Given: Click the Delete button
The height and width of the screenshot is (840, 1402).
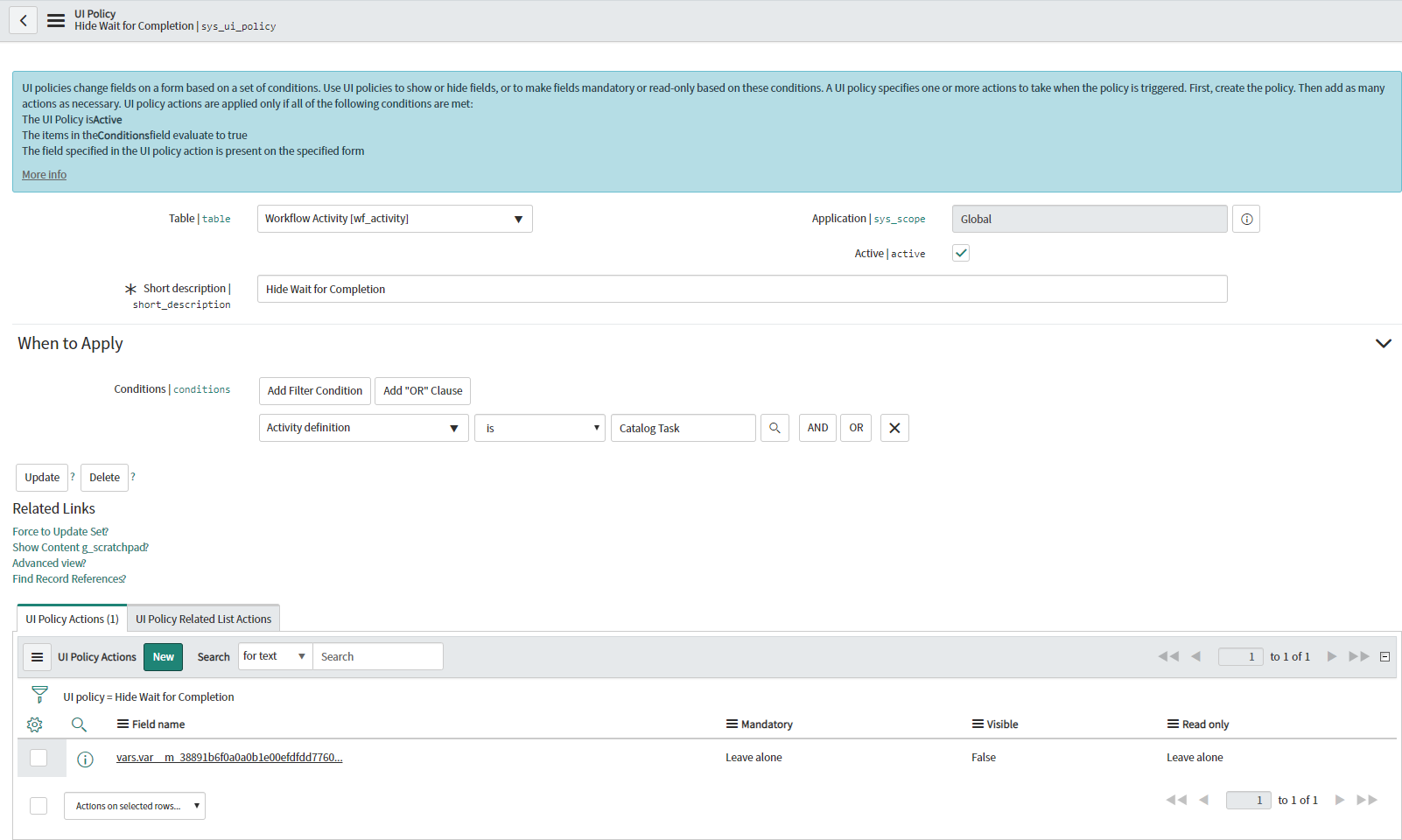Looking at the screenshot, I should [x=104, y=478].
